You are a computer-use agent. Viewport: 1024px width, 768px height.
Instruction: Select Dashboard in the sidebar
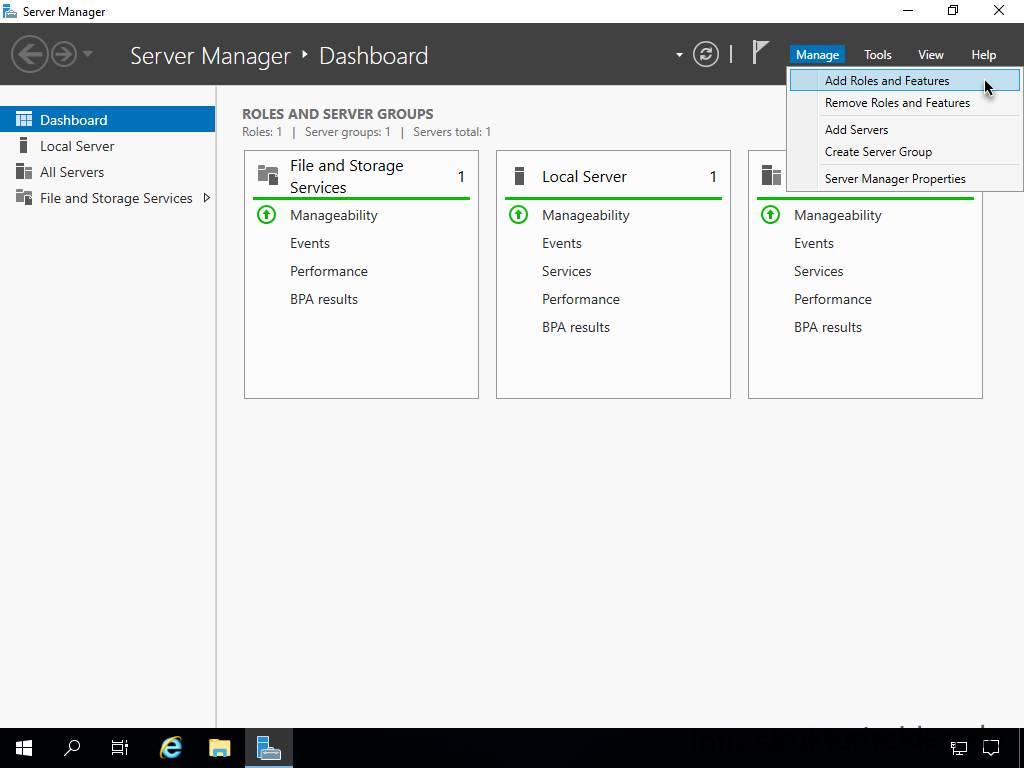pos(107,120)
